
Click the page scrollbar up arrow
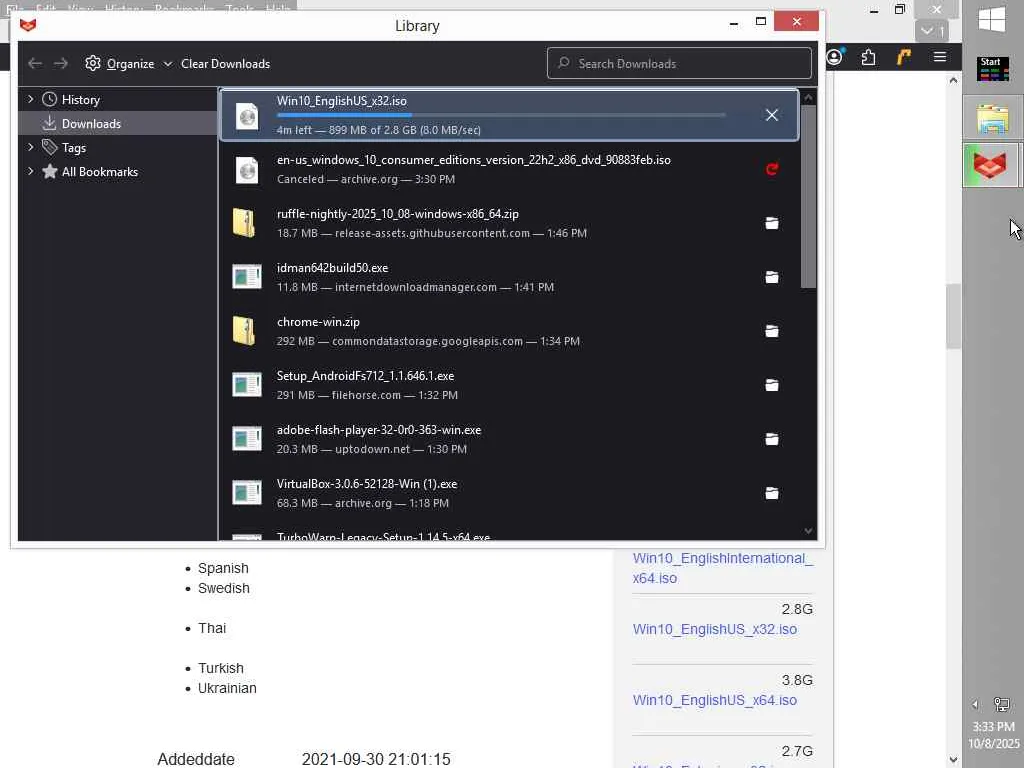[953, 80]
